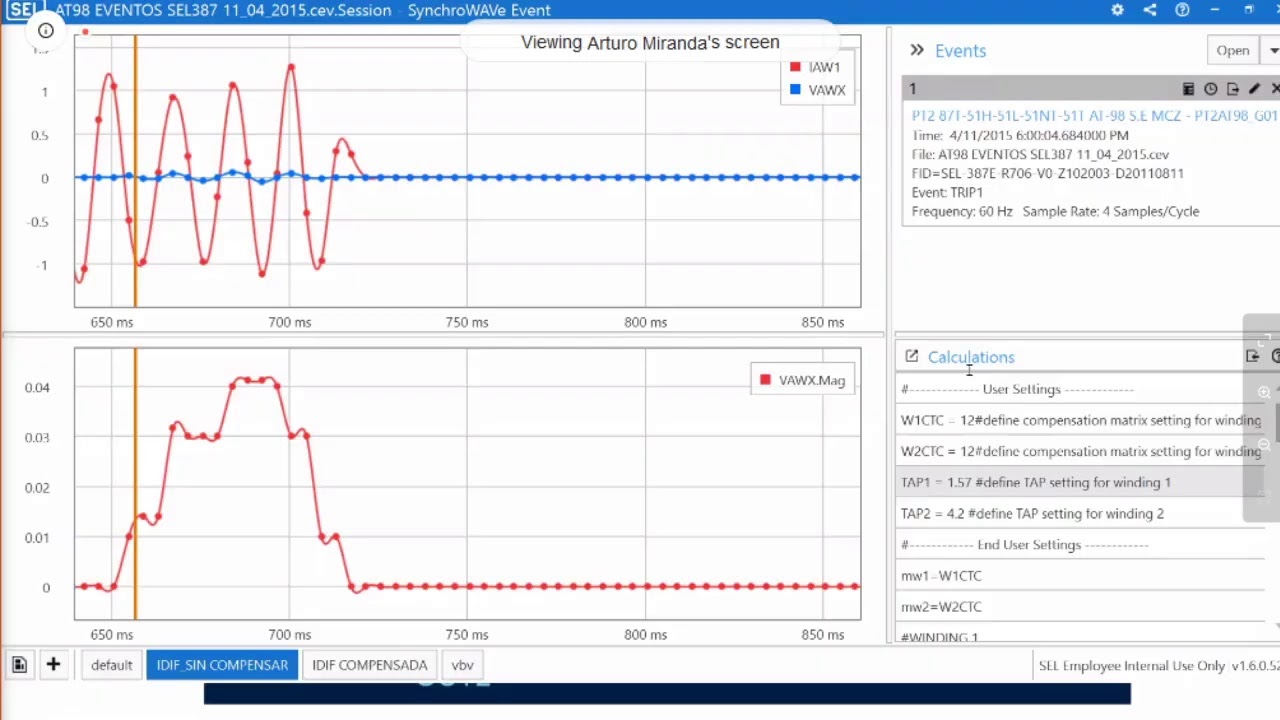The image size is (1280, 720).
Task: Click the SEL logo in title bar
Action: (24, 10)
